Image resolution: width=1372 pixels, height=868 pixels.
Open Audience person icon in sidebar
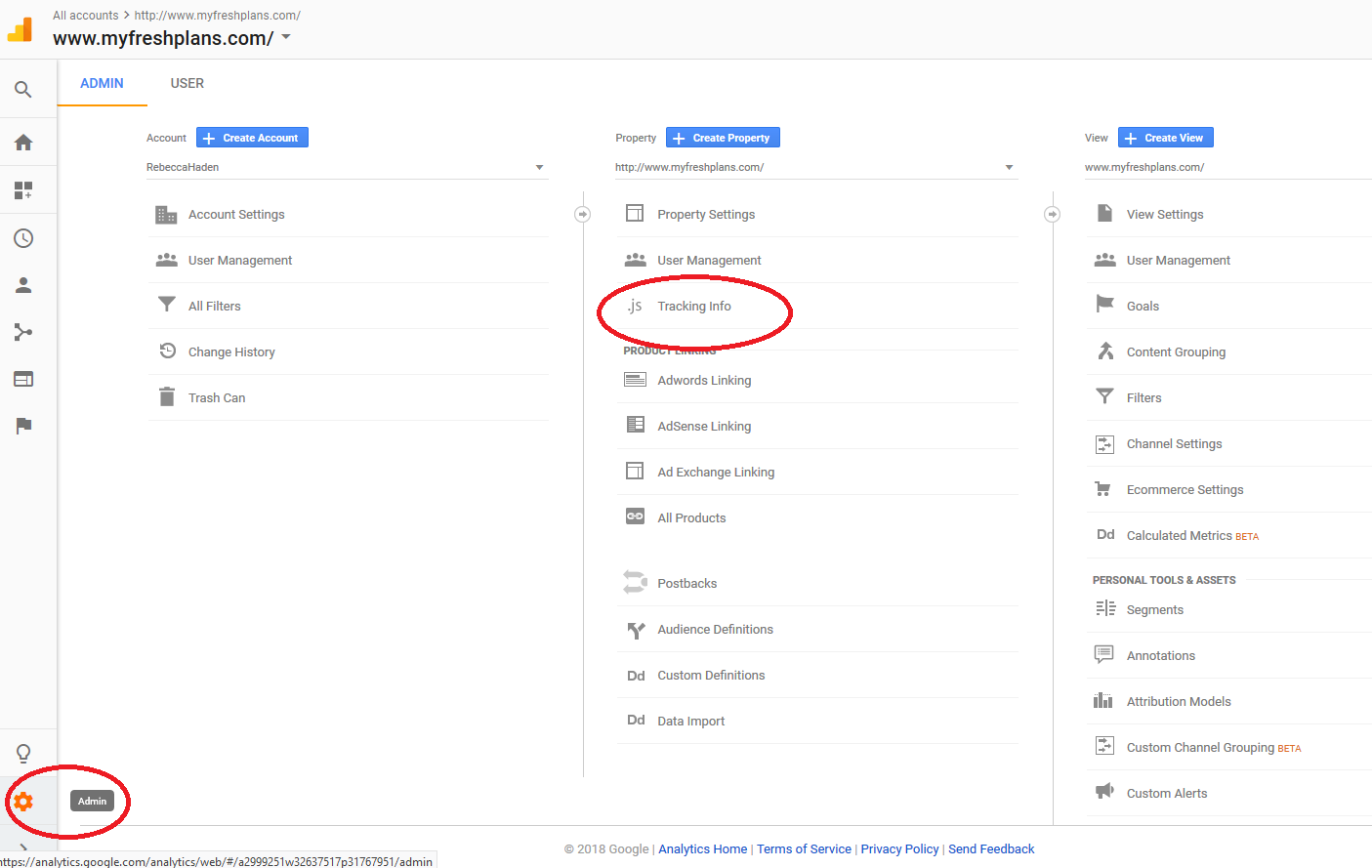(23, 285)
